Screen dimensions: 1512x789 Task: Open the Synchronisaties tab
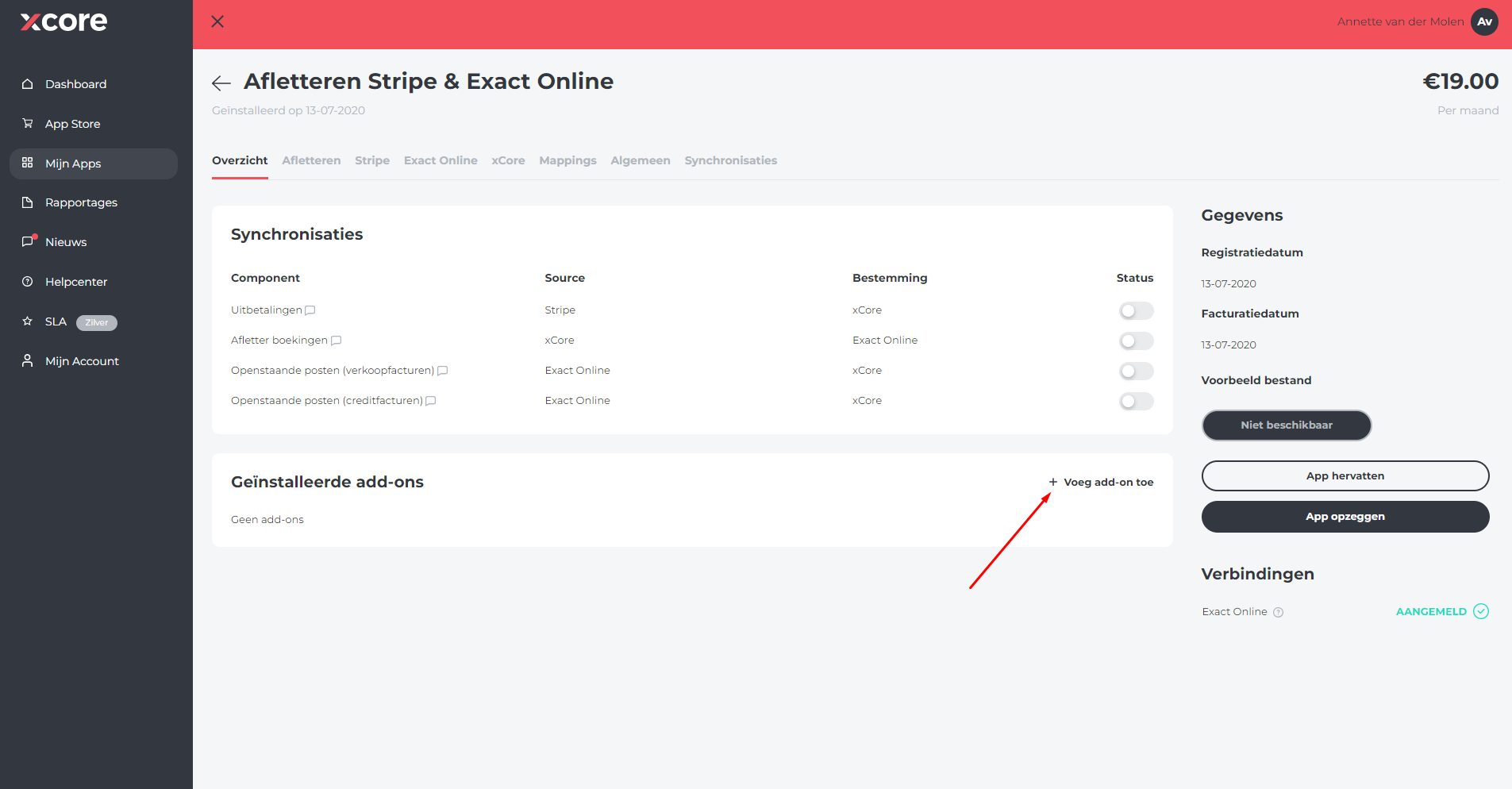pyautogui.click(x=731, y=160)
